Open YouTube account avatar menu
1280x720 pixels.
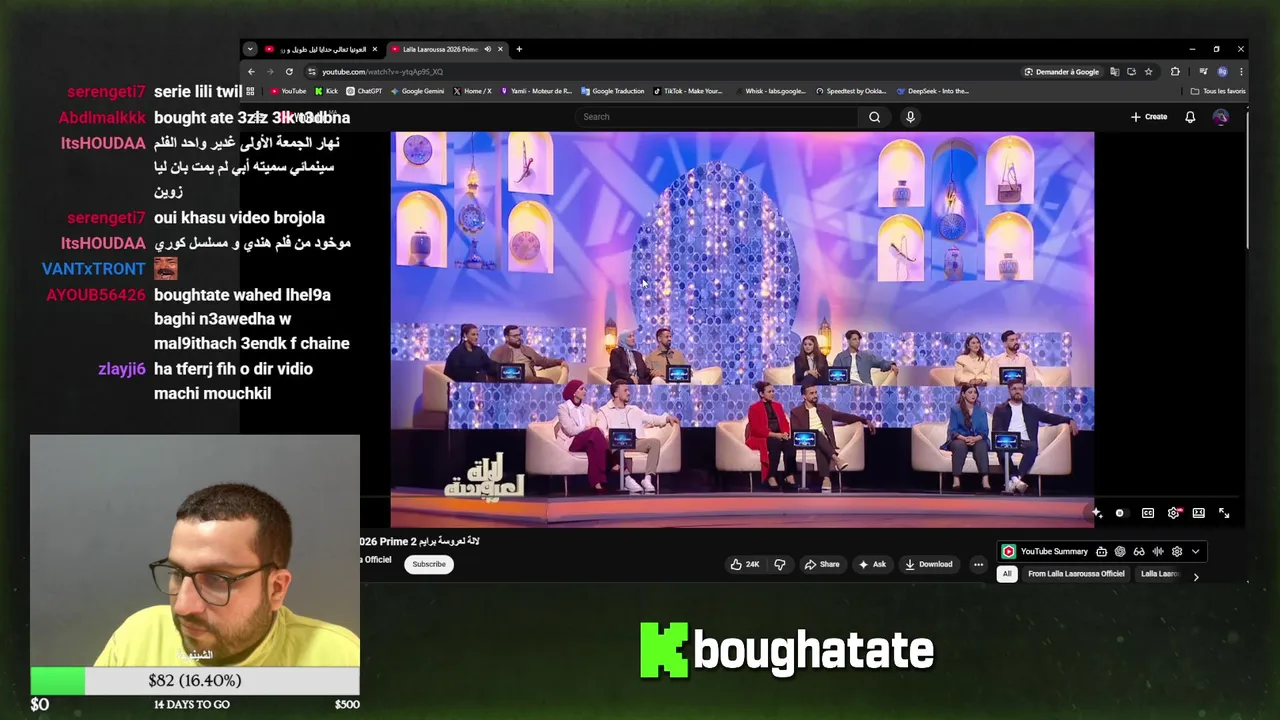click(x=1220, y=117)
